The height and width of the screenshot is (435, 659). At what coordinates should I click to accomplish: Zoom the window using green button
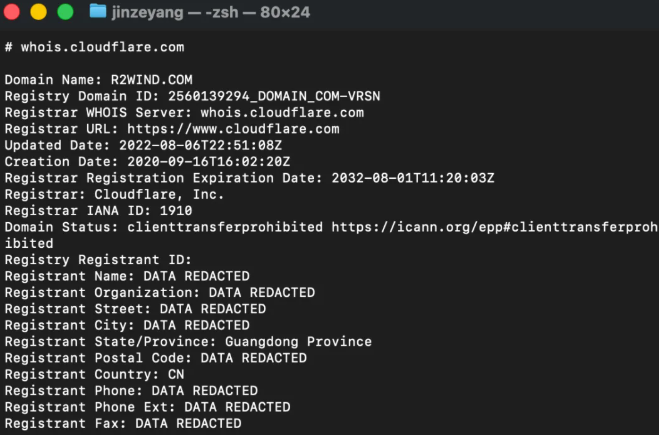coord(64,12)
